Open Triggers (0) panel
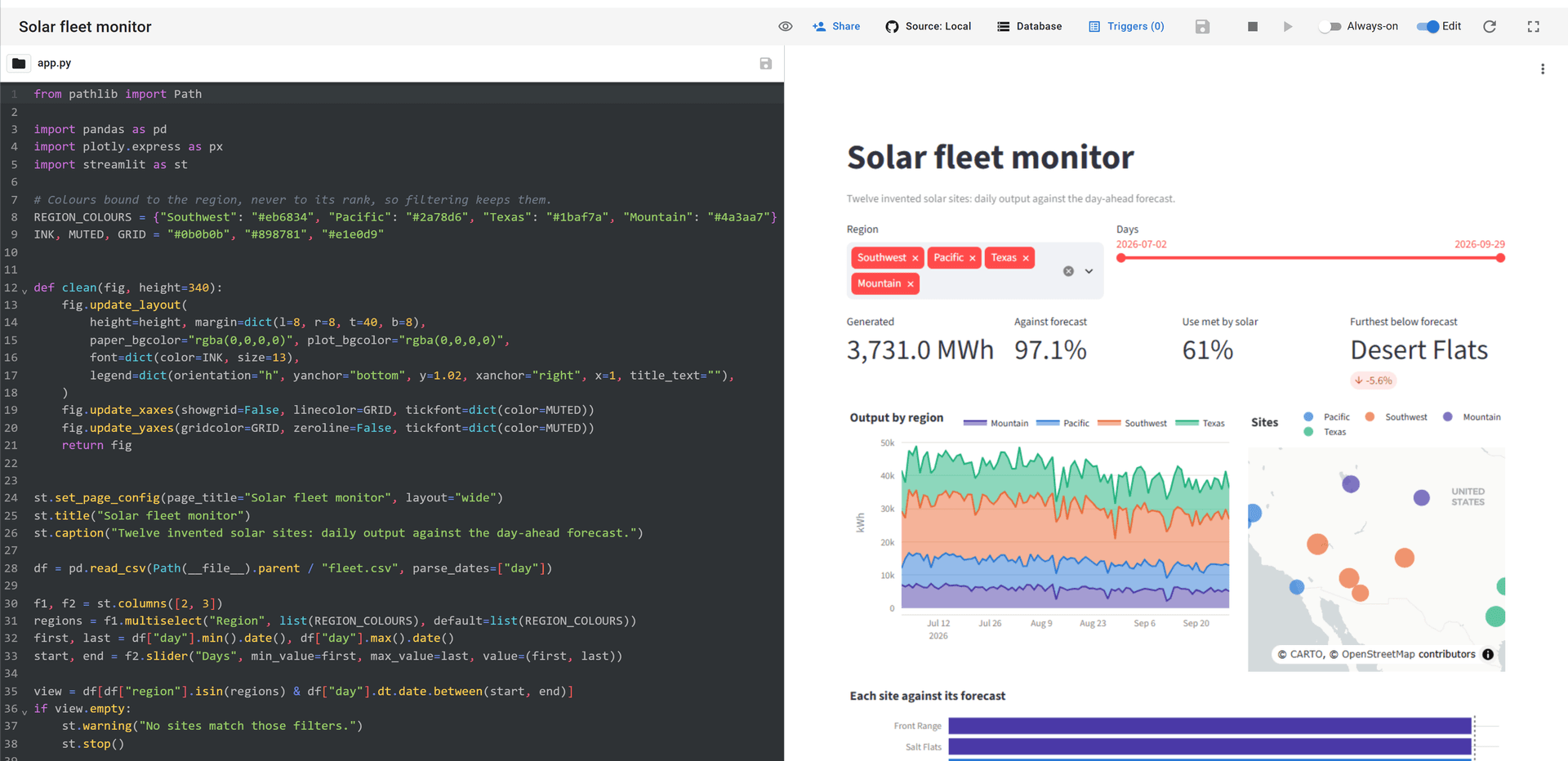 click(1126, 26)
